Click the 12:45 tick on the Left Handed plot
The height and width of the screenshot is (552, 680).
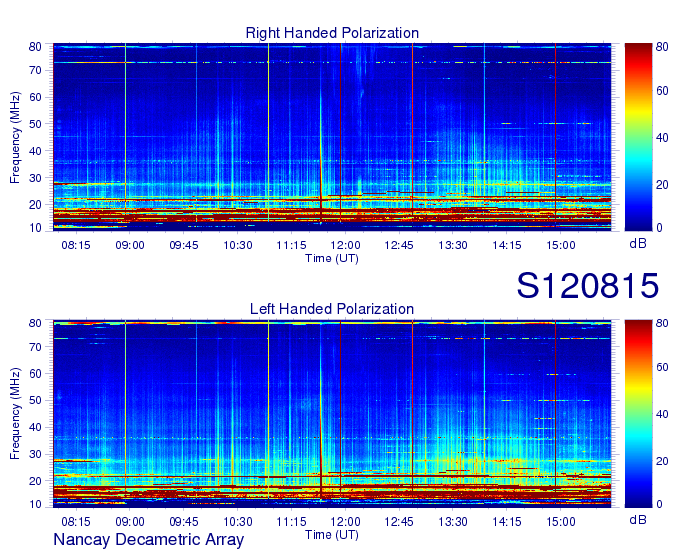[399, 522]
